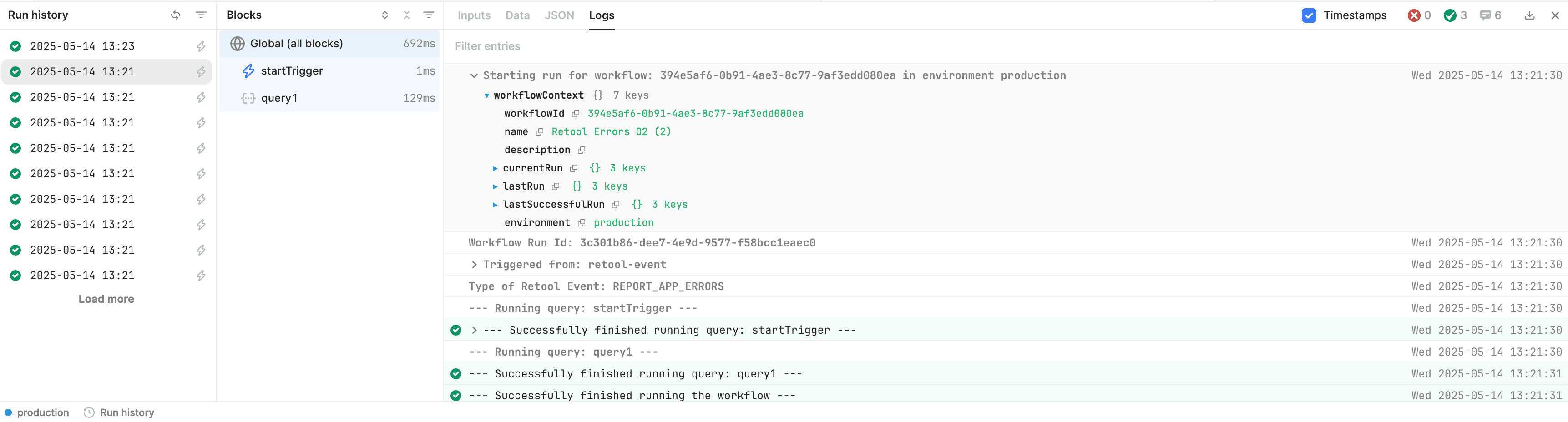
Task: Expand Triggered from: retool-event entry
Action: click(474, 264)
